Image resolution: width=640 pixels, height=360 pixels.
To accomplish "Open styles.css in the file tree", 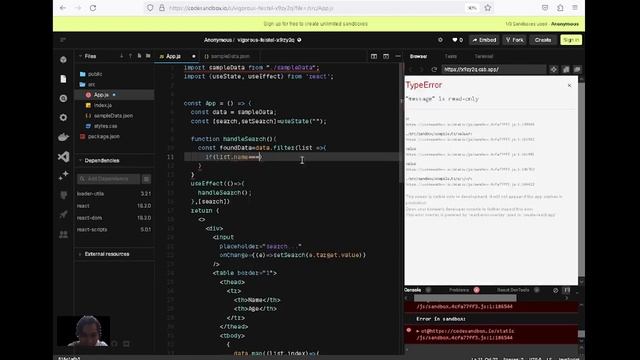I will pos(105,126).
